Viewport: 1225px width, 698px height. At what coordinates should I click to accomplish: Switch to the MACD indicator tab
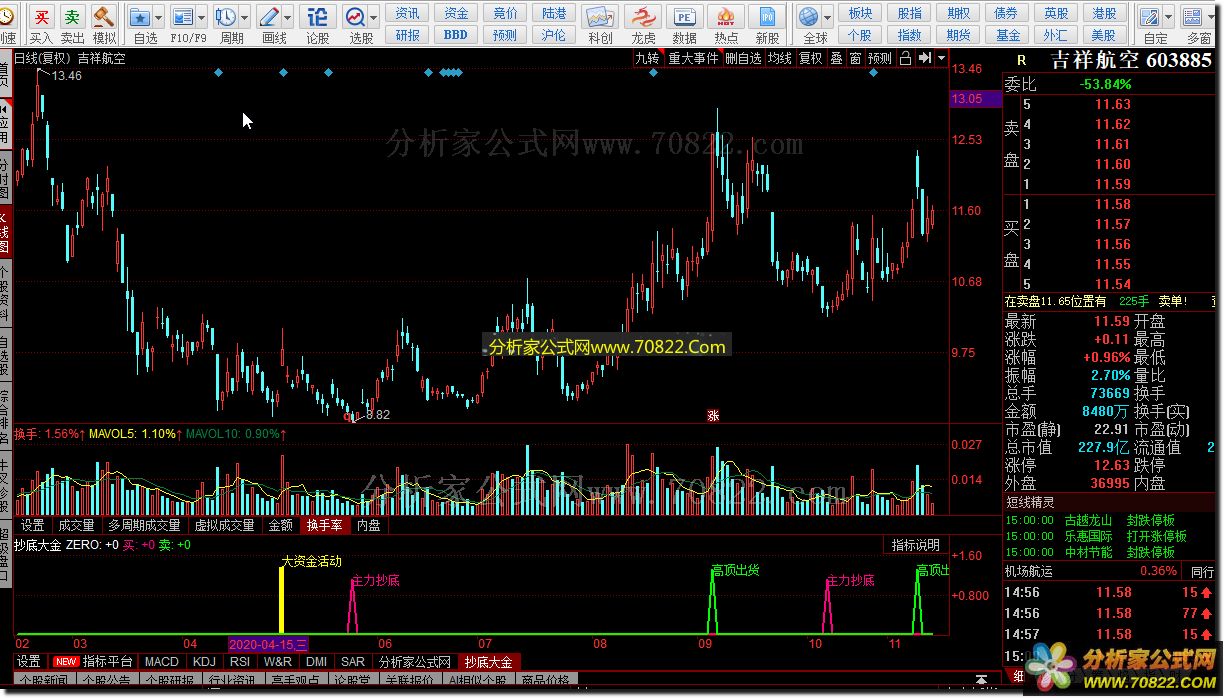click(x=162, y=661)
